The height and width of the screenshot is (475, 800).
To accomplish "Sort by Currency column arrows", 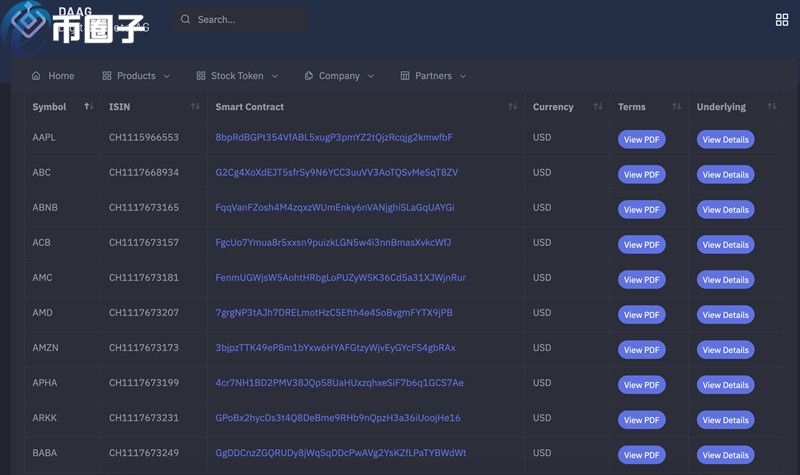I will (598, 106).
